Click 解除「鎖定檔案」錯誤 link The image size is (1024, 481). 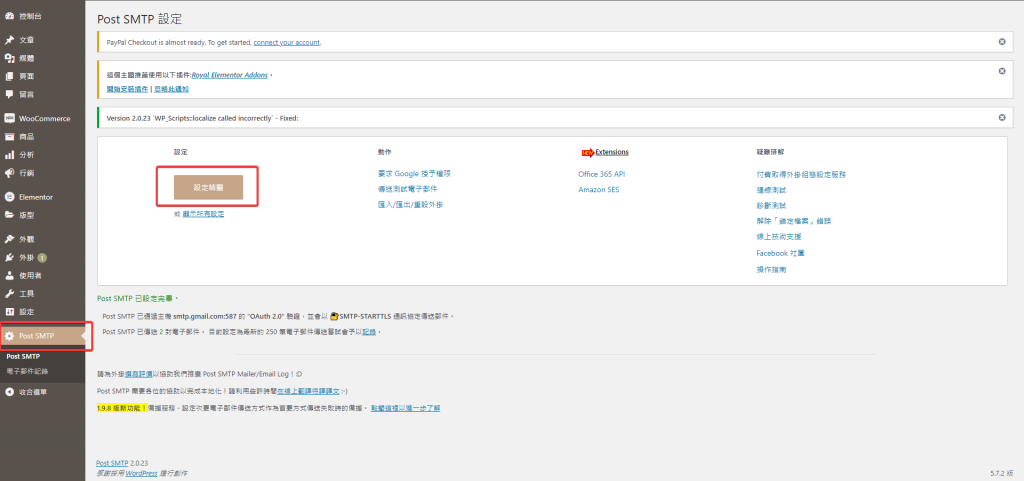[x=793, y=221]
